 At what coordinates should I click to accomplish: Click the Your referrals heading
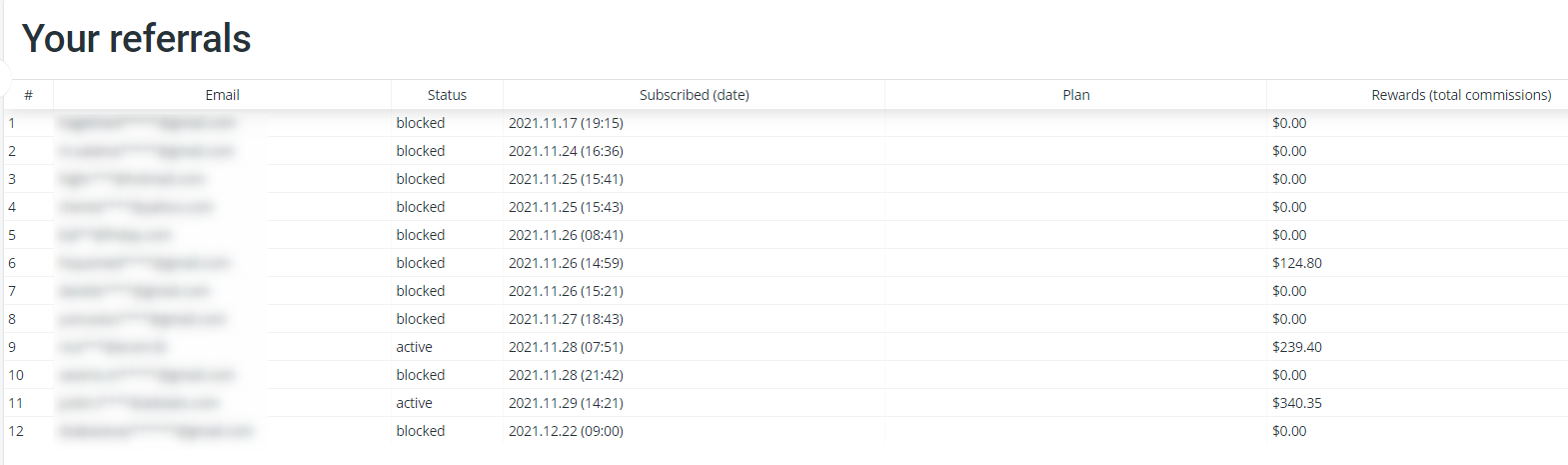point(136,39)
